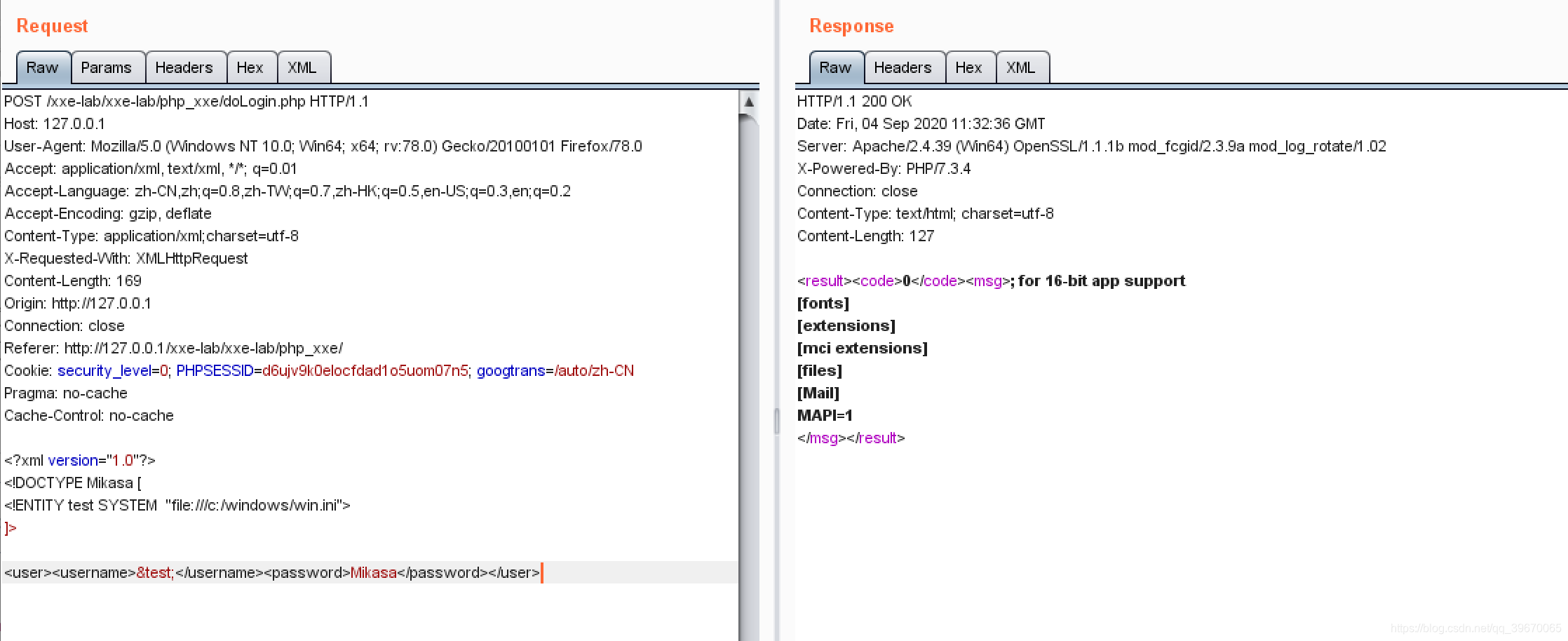Click the googtrans cookie value
This screenshot has height=641, width=1568.
click(594, 371)
